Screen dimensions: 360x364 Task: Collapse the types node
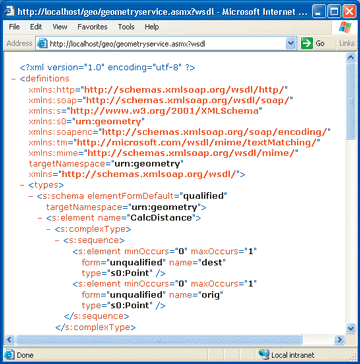tap(23, 185)
